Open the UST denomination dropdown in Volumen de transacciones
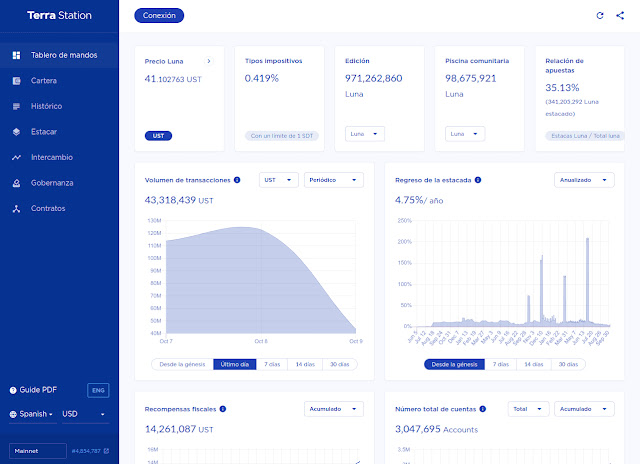The width and height of the screenshot is (640, 464). [x=279, y=180]
